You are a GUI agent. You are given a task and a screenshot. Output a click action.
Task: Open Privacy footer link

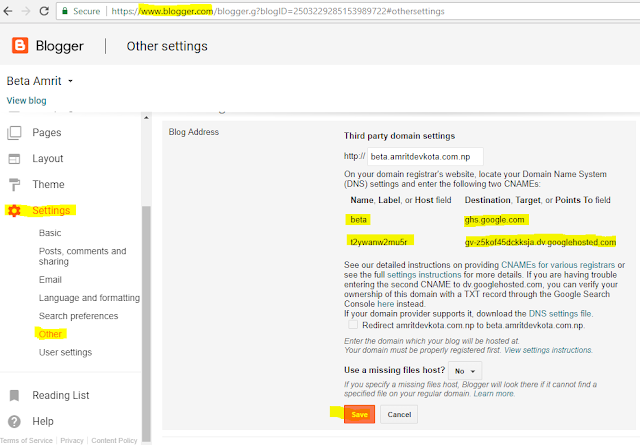[72, 441]
